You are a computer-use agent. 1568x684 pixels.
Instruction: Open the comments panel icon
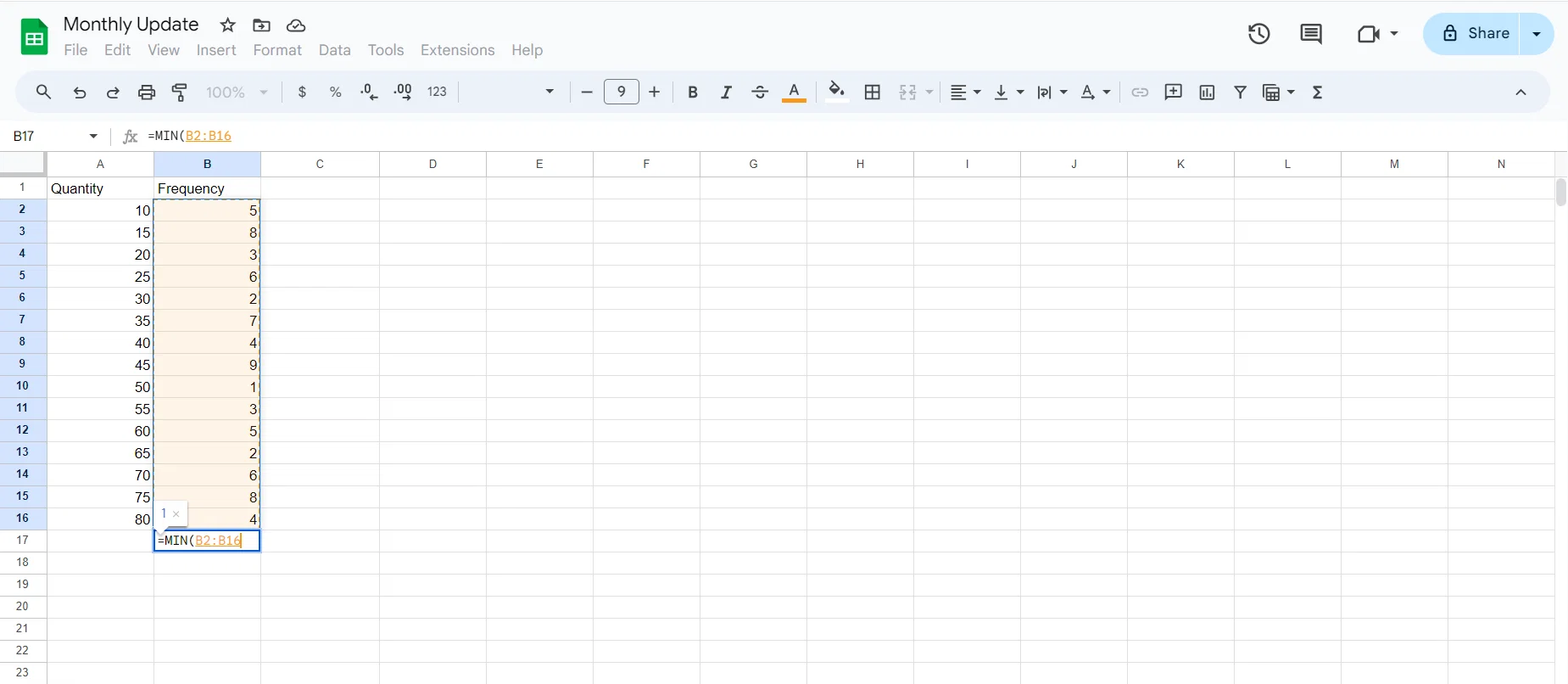pos(1311,34)
